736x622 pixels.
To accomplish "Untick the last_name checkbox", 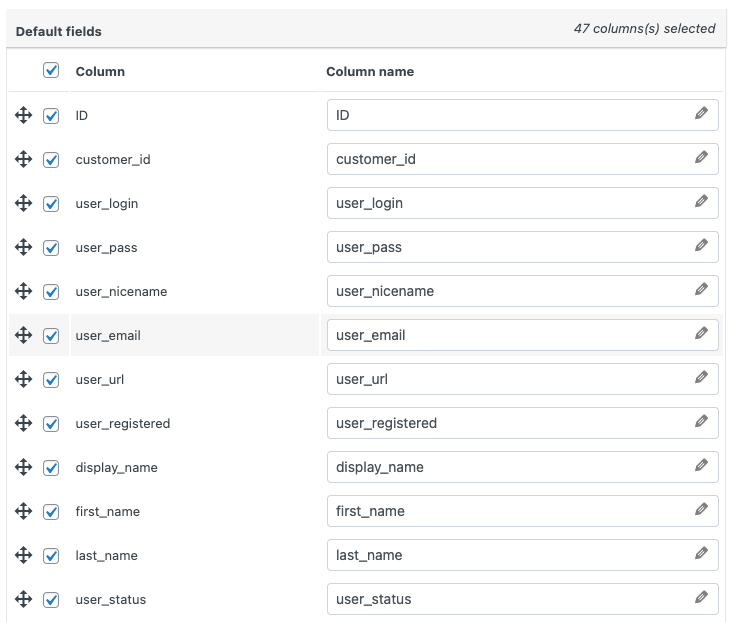I will point(51,555).
